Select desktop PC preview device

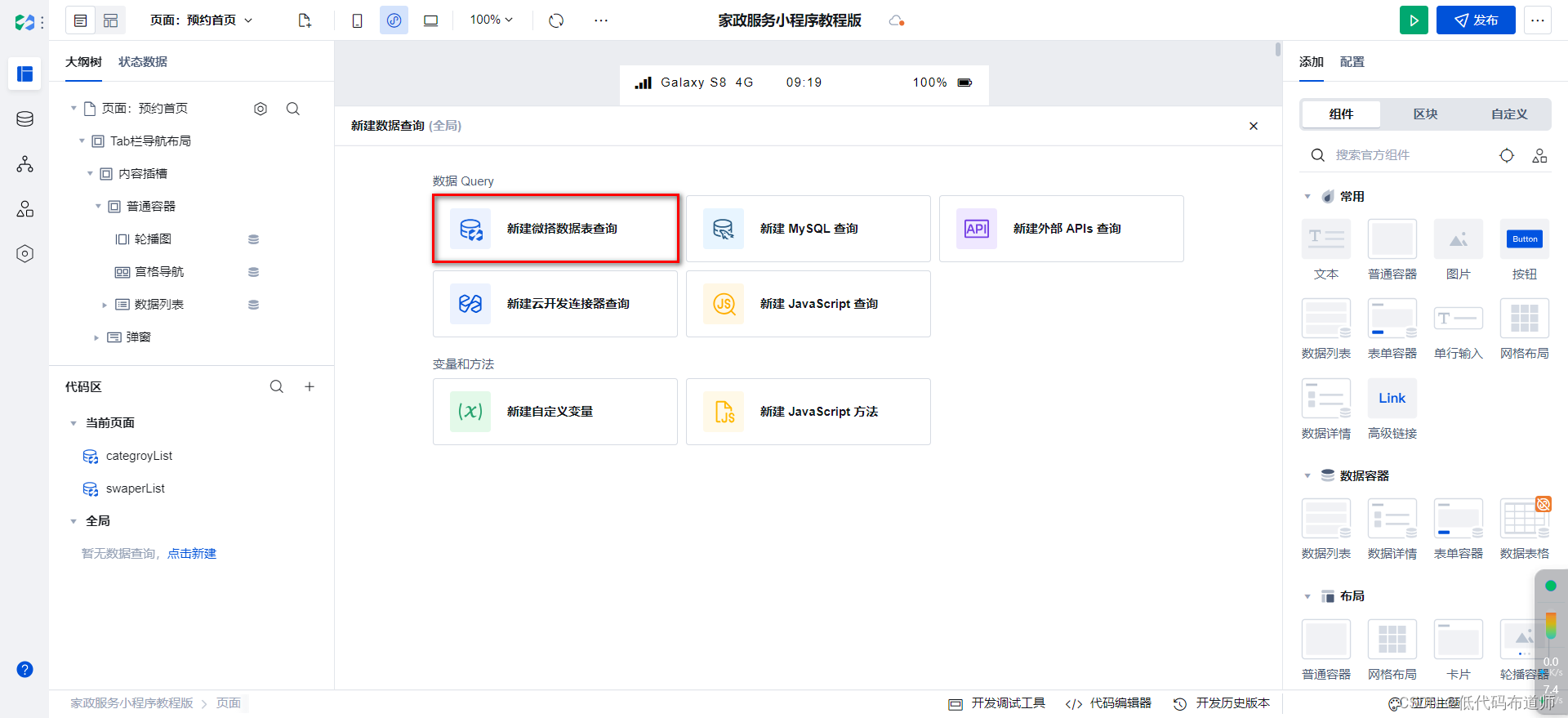430,20
